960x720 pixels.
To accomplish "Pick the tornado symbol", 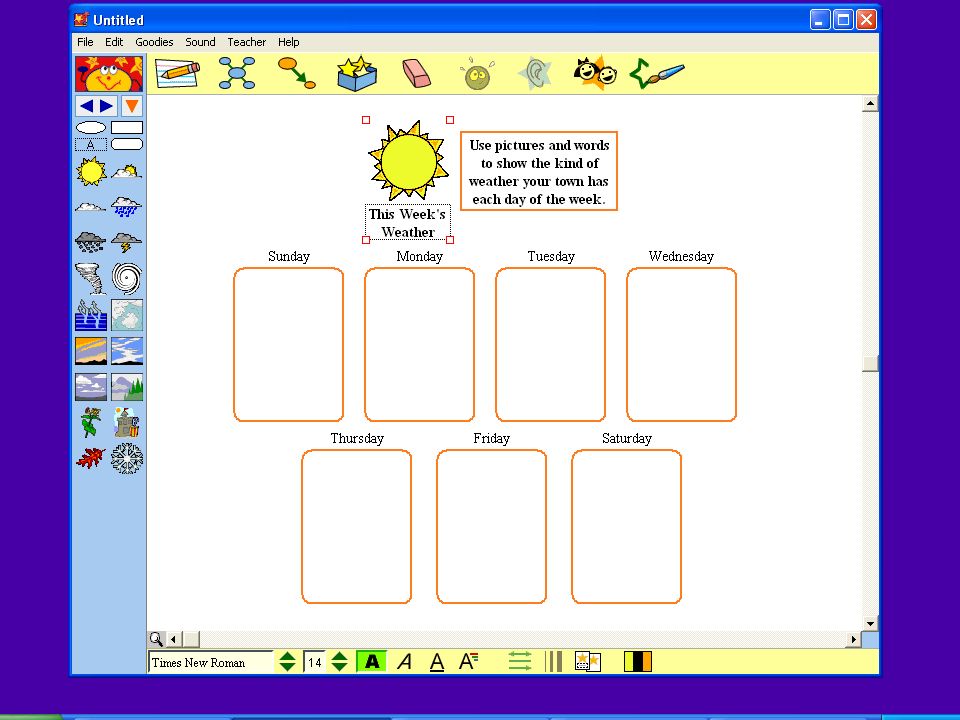I will click(91, 279).
